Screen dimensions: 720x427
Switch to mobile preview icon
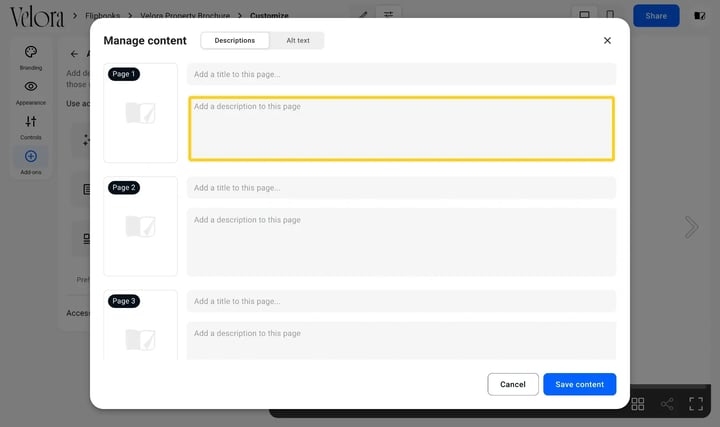[610, 15]
